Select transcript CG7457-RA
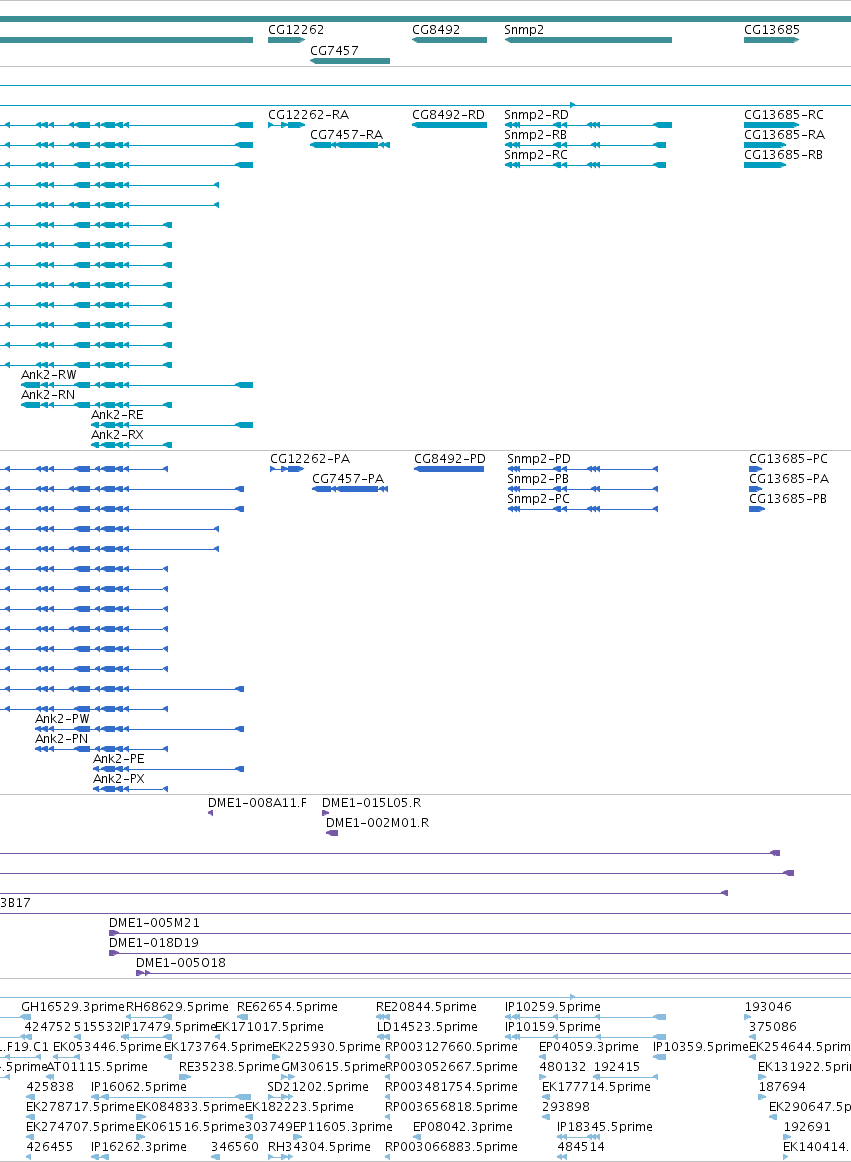This screenshot has height=1162, width=851. tap(346, 135)
